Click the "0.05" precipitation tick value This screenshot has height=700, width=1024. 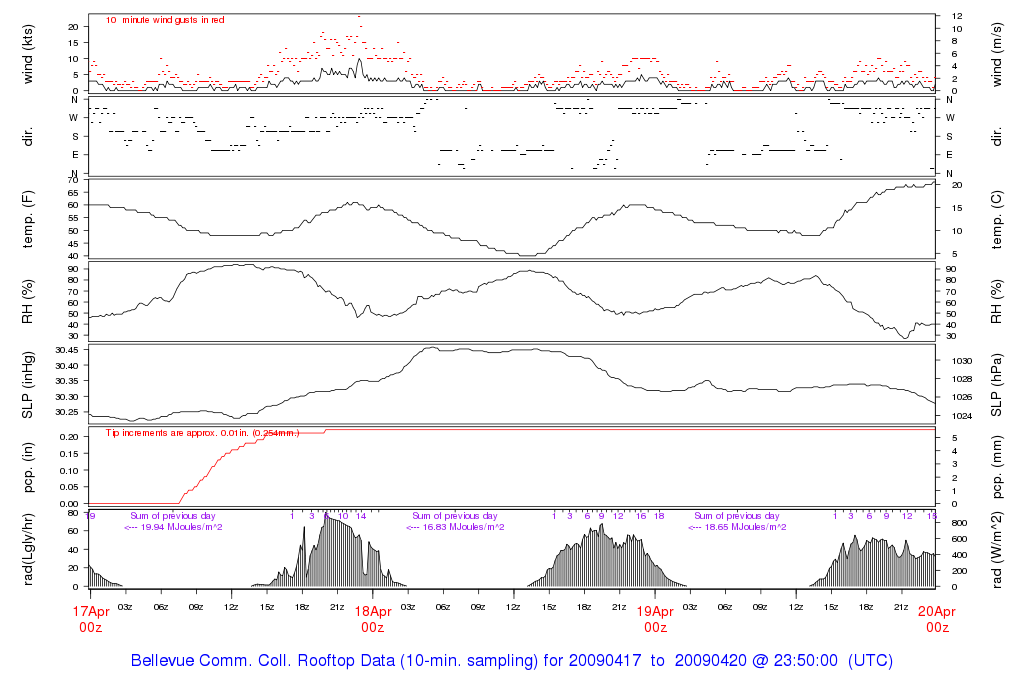69,488
